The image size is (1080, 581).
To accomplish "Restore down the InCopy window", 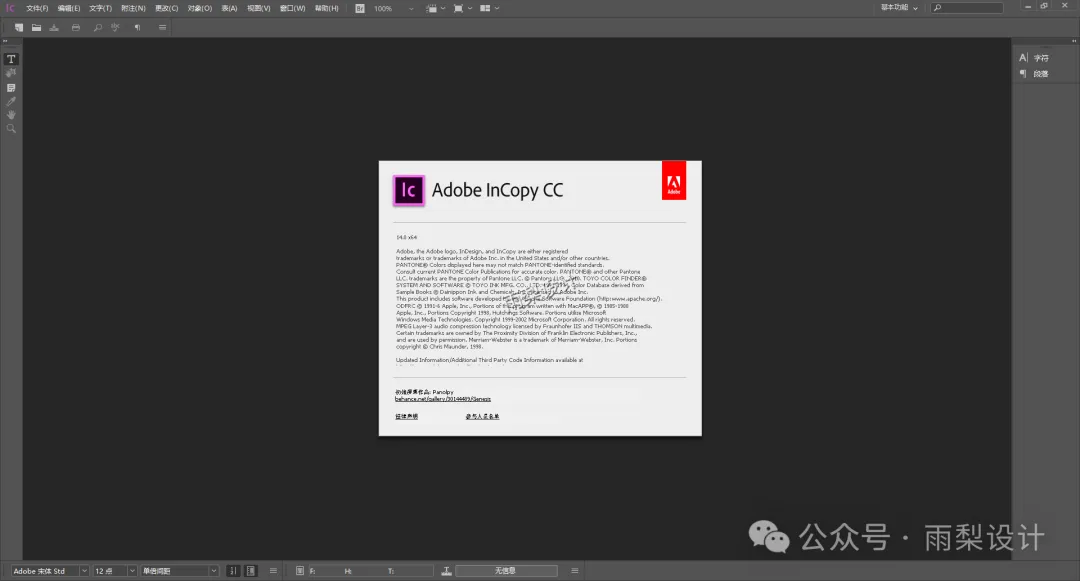I will [1044, 6].
